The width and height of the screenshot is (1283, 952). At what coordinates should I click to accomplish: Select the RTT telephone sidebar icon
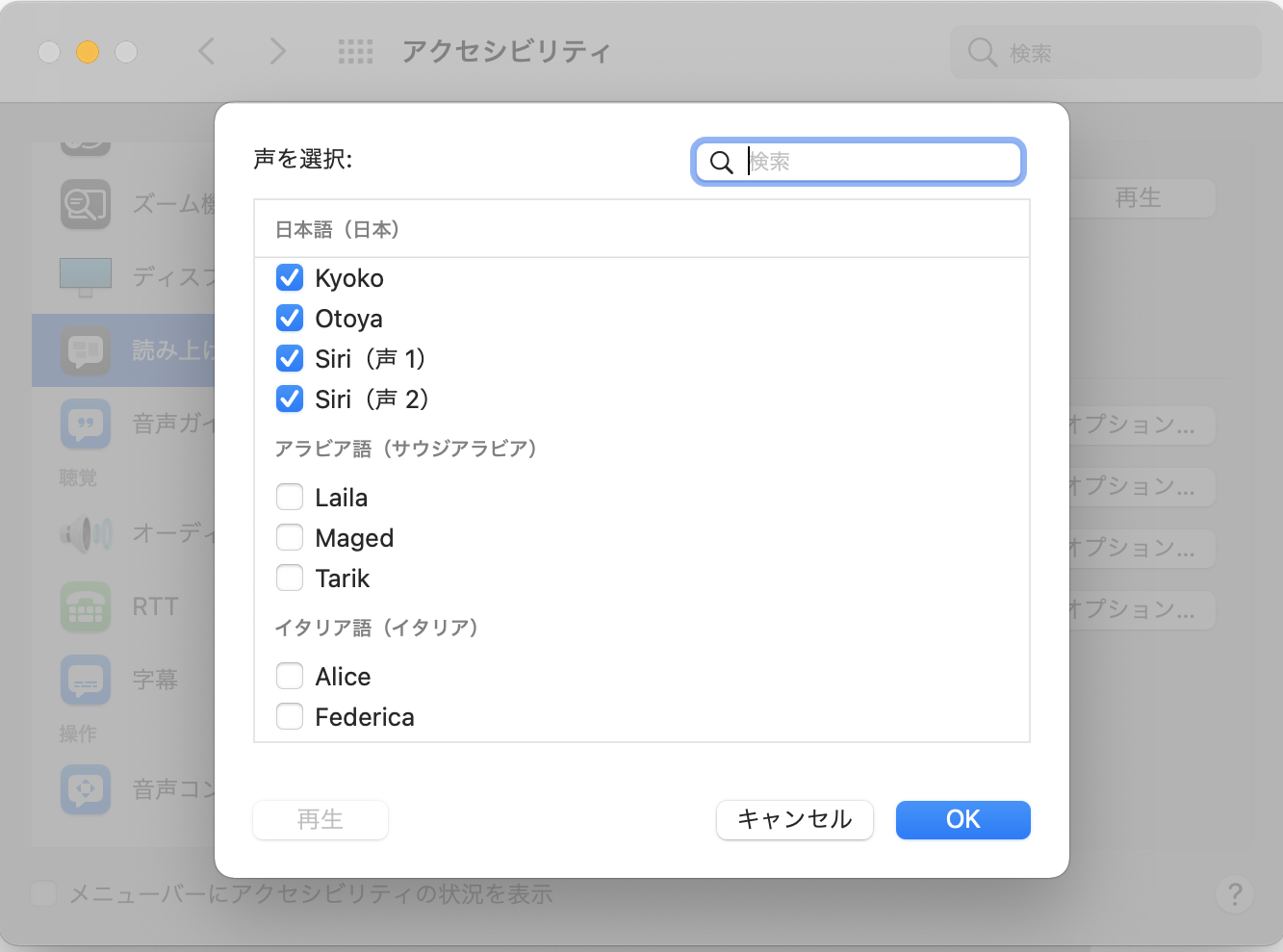(x=86, y=606)
